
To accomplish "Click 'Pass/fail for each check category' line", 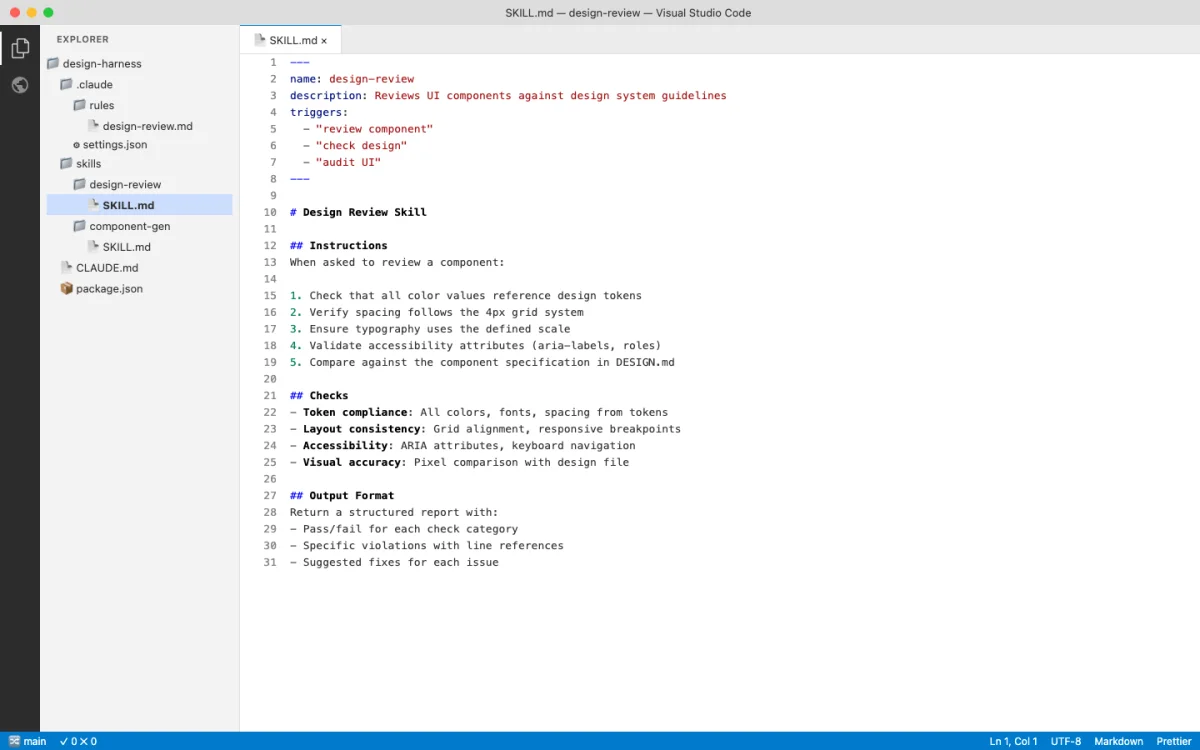I will pos(404,529).
